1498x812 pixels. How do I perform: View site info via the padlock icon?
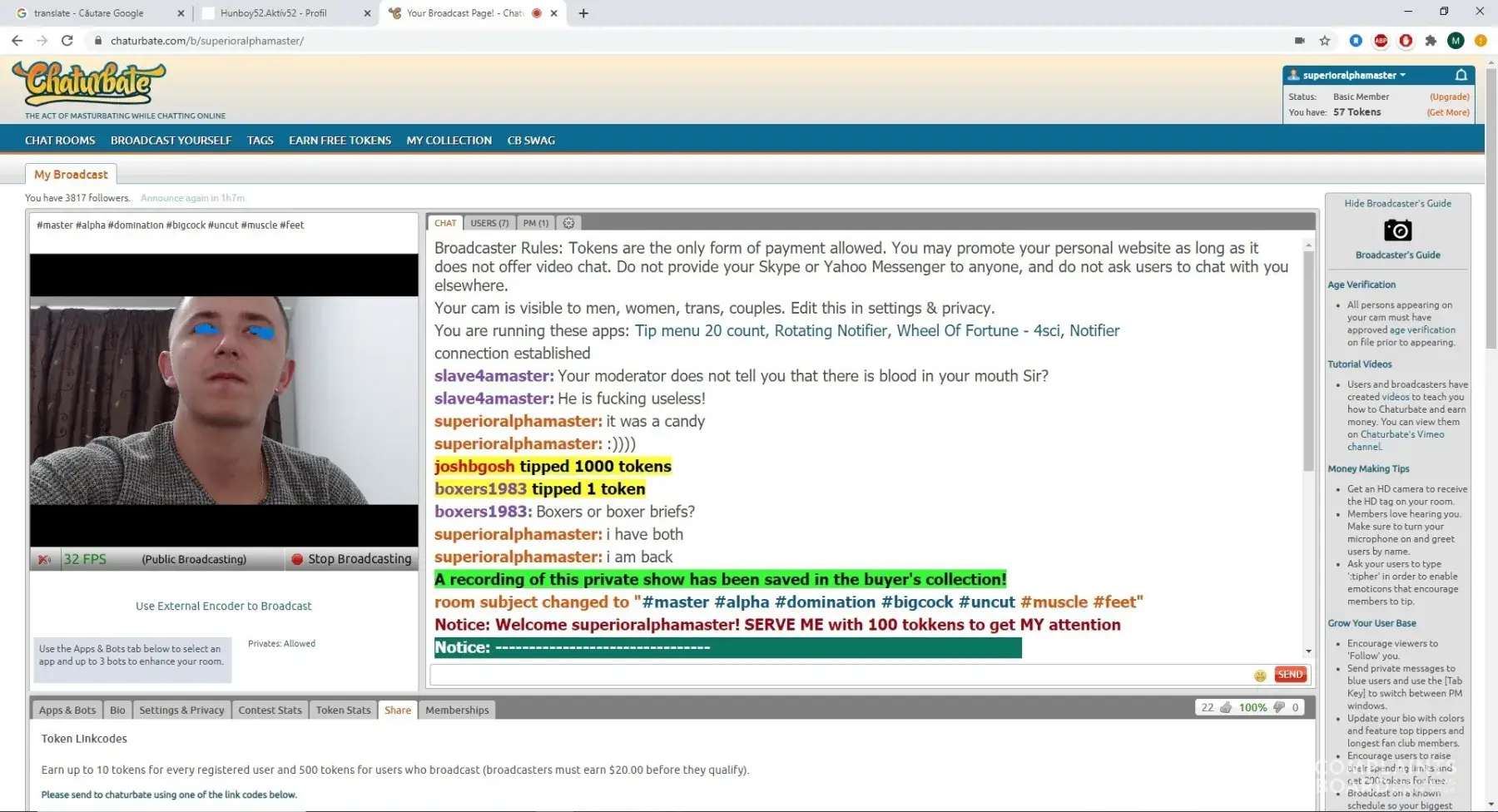[x=98, y=41]
